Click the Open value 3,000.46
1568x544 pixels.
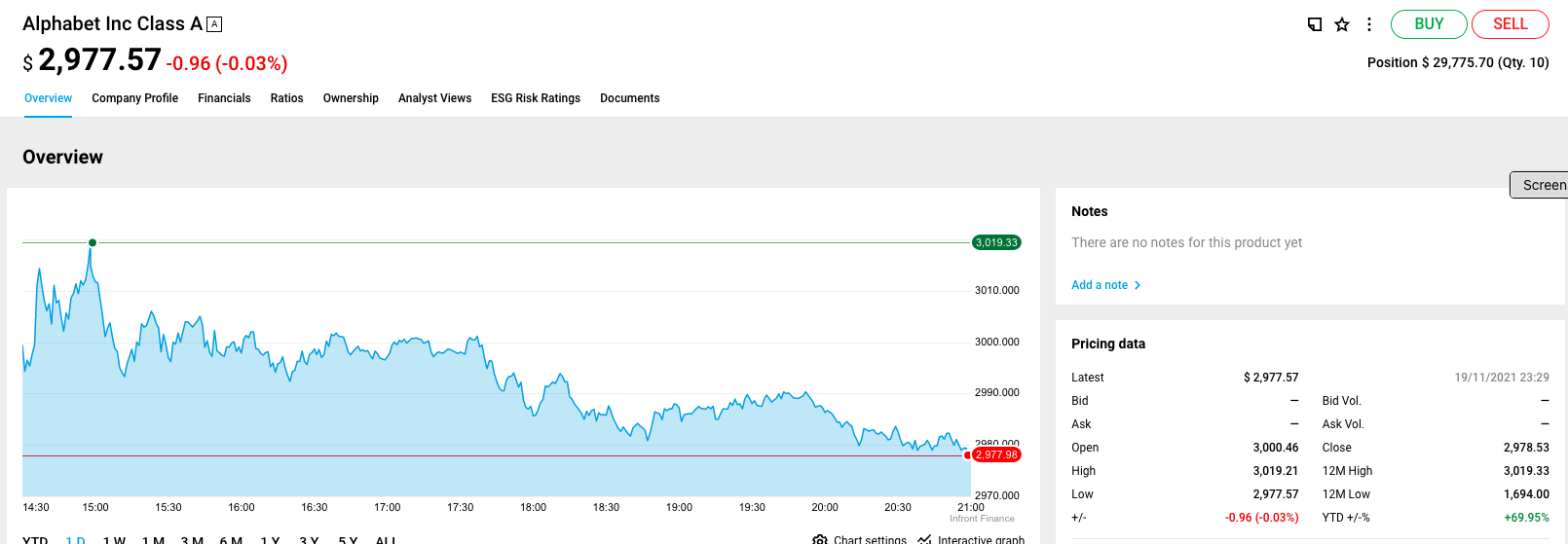(1276, 448)
